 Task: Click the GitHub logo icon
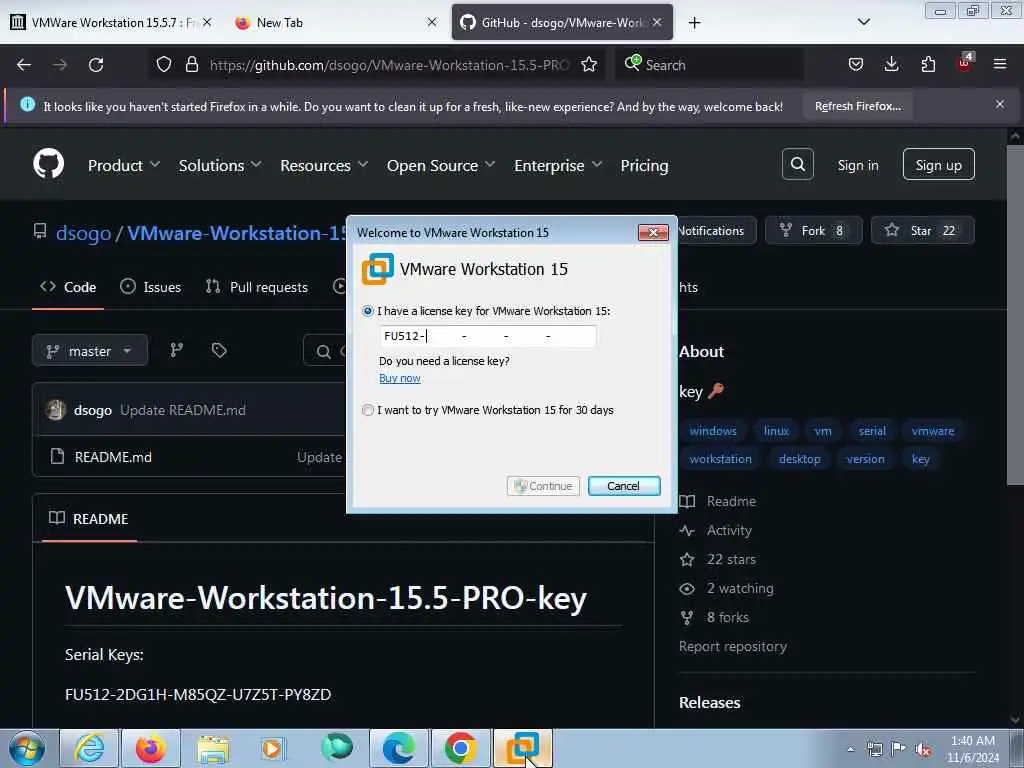48,163
